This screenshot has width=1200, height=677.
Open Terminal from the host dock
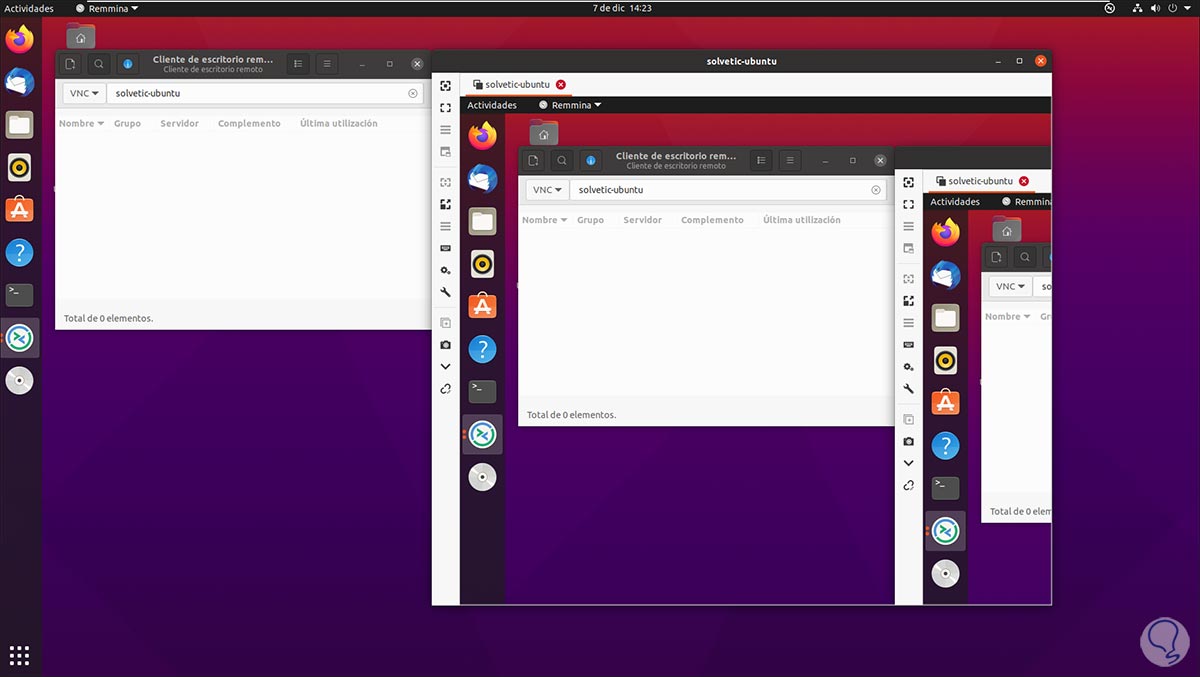19,295
